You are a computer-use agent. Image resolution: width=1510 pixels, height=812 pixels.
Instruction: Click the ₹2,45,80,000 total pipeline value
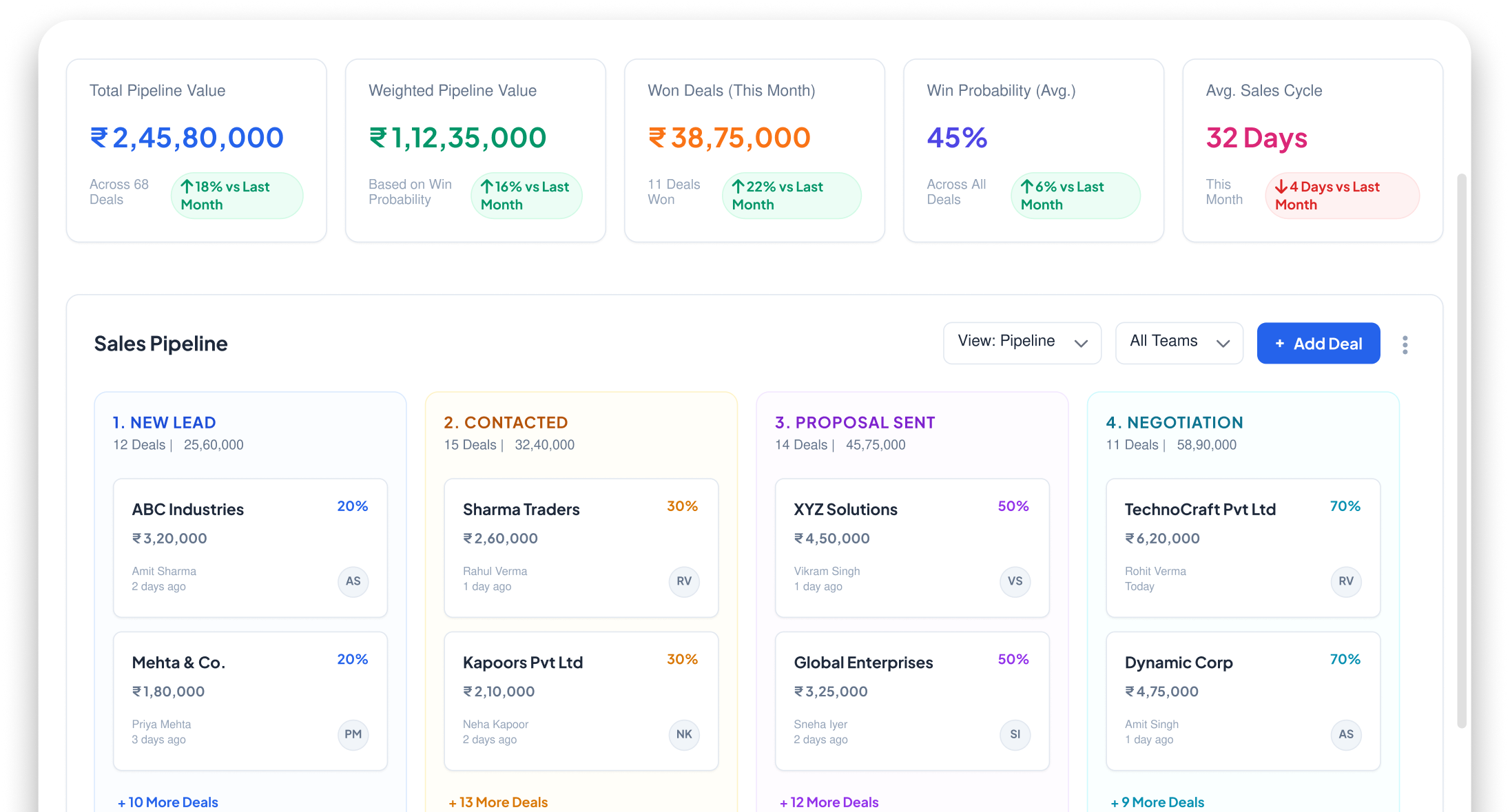tap(187, 138)
